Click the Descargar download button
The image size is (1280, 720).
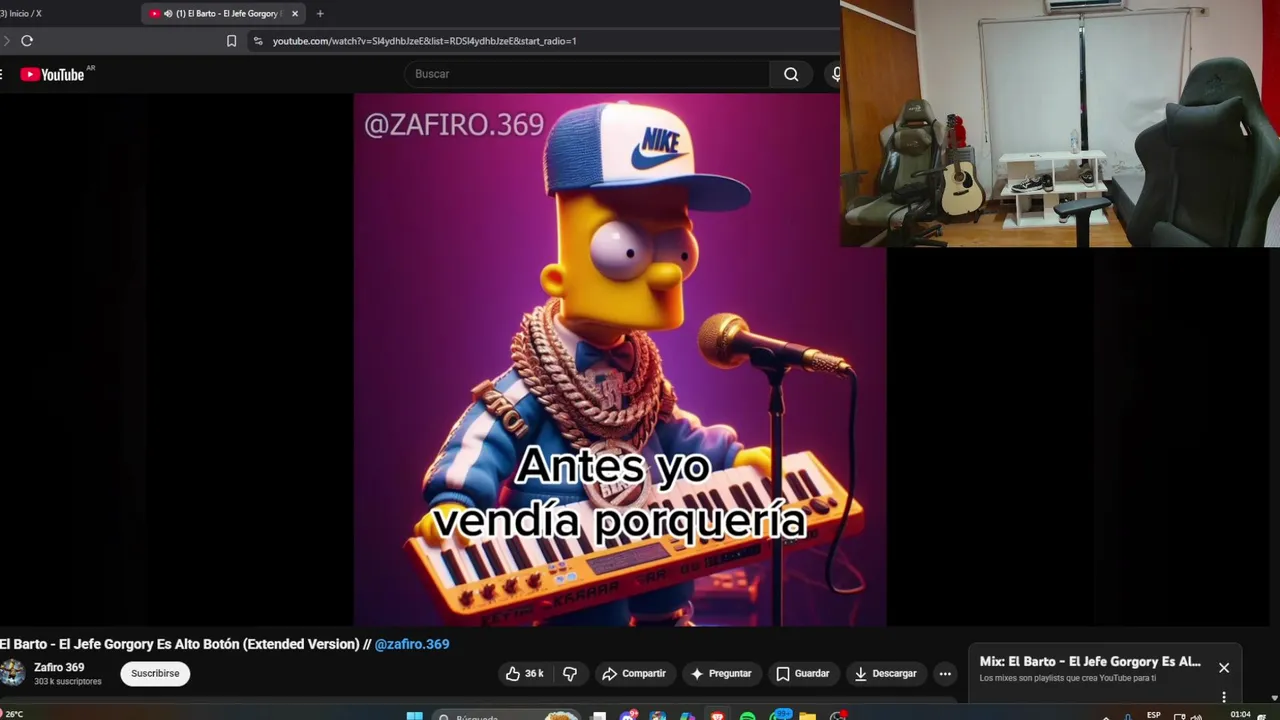[886, 673]
